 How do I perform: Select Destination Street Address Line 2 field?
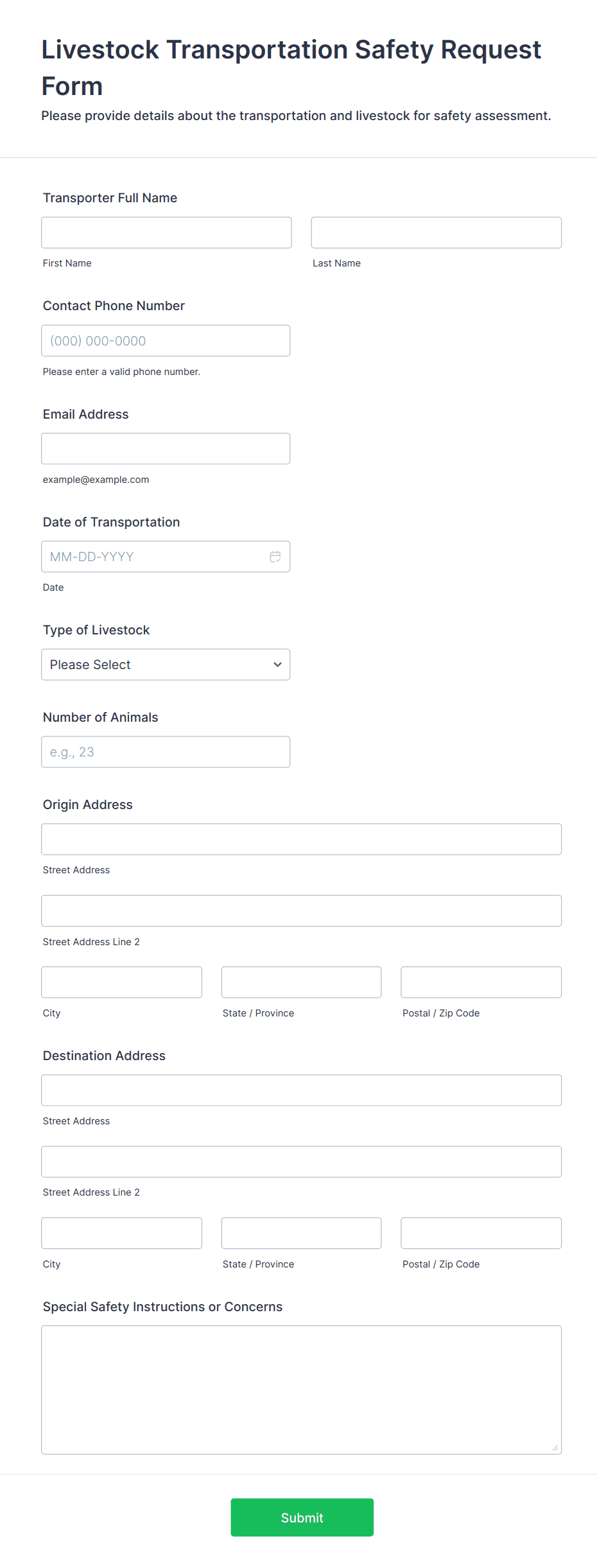(x=301, y=1162)
